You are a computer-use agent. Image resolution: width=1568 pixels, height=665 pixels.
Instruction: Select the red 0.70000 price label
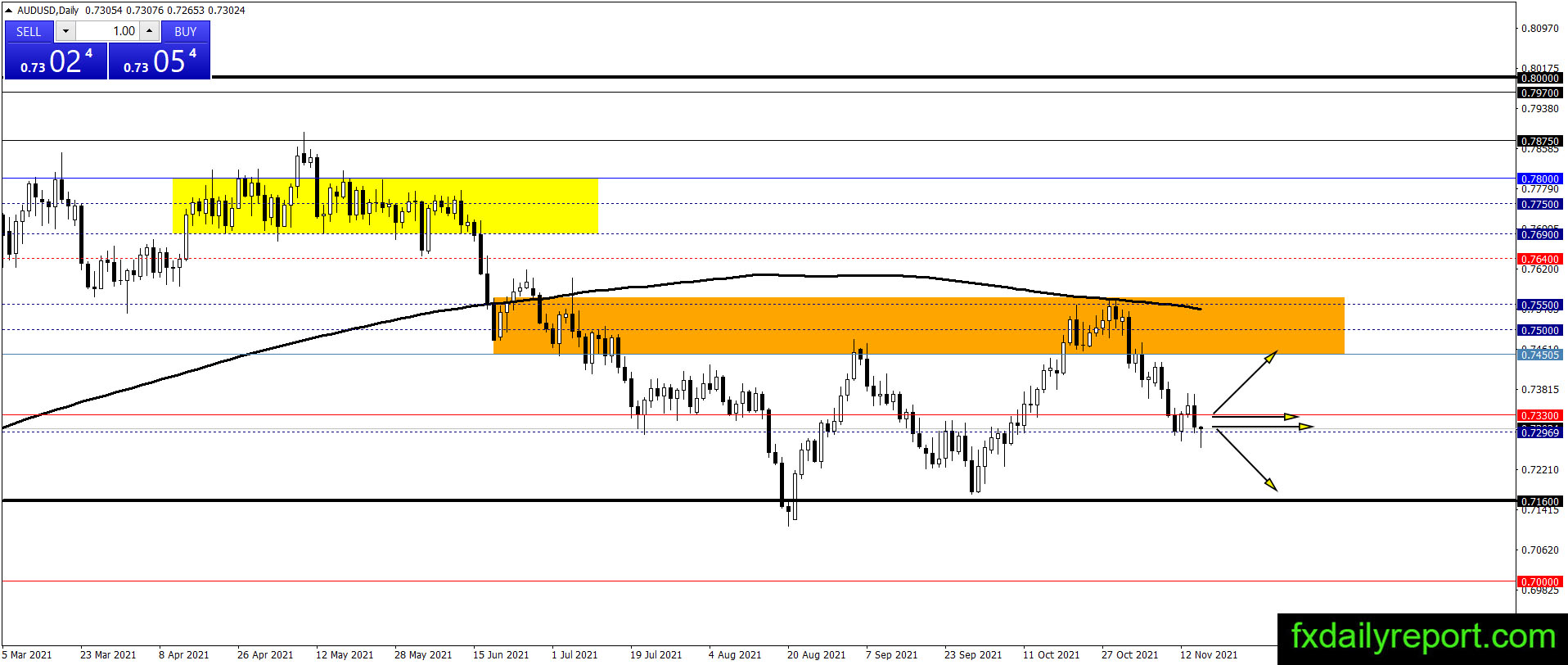1539,582
